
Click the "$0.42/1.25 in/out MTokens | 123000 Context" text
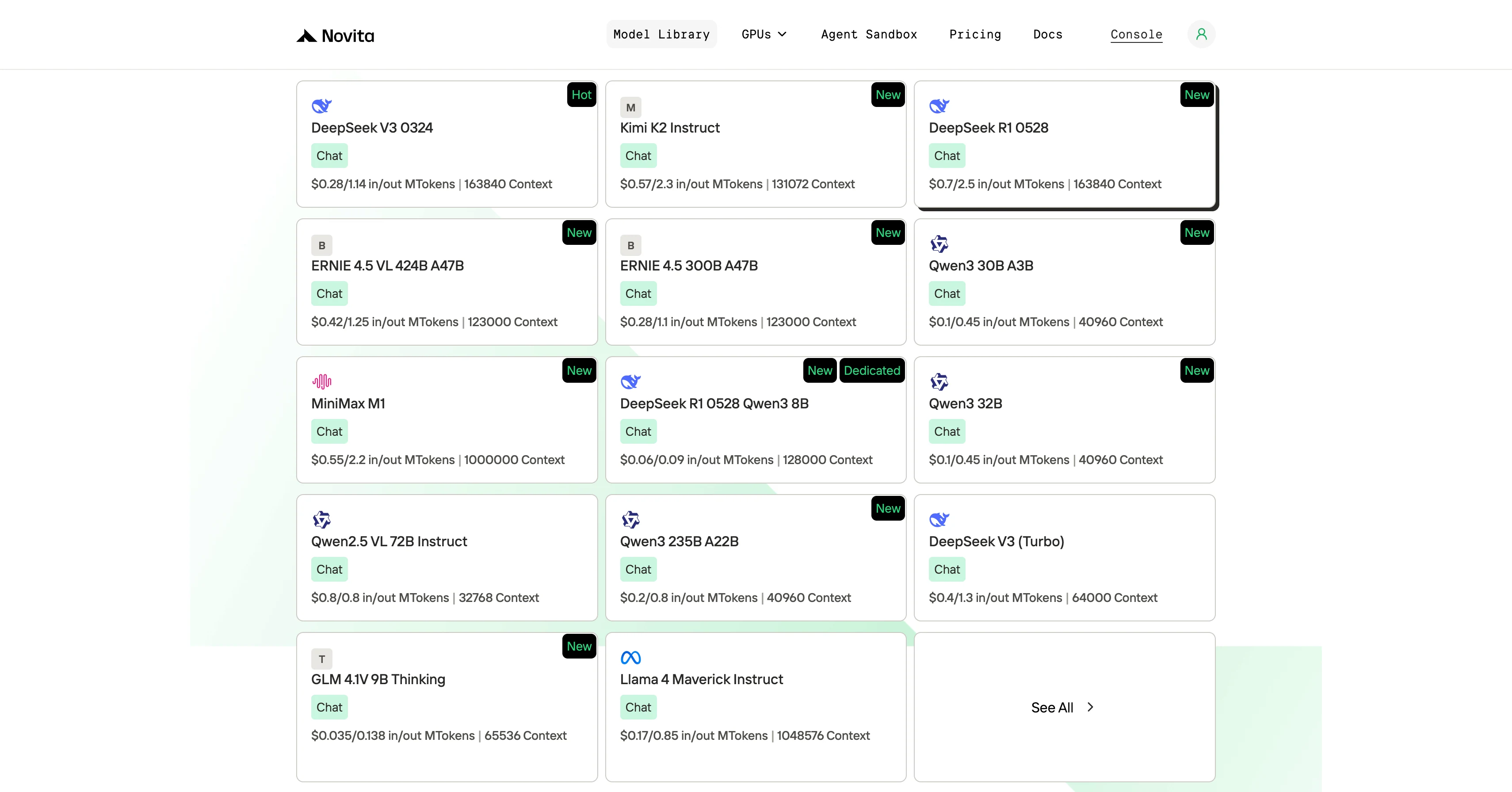coord(434,322)
